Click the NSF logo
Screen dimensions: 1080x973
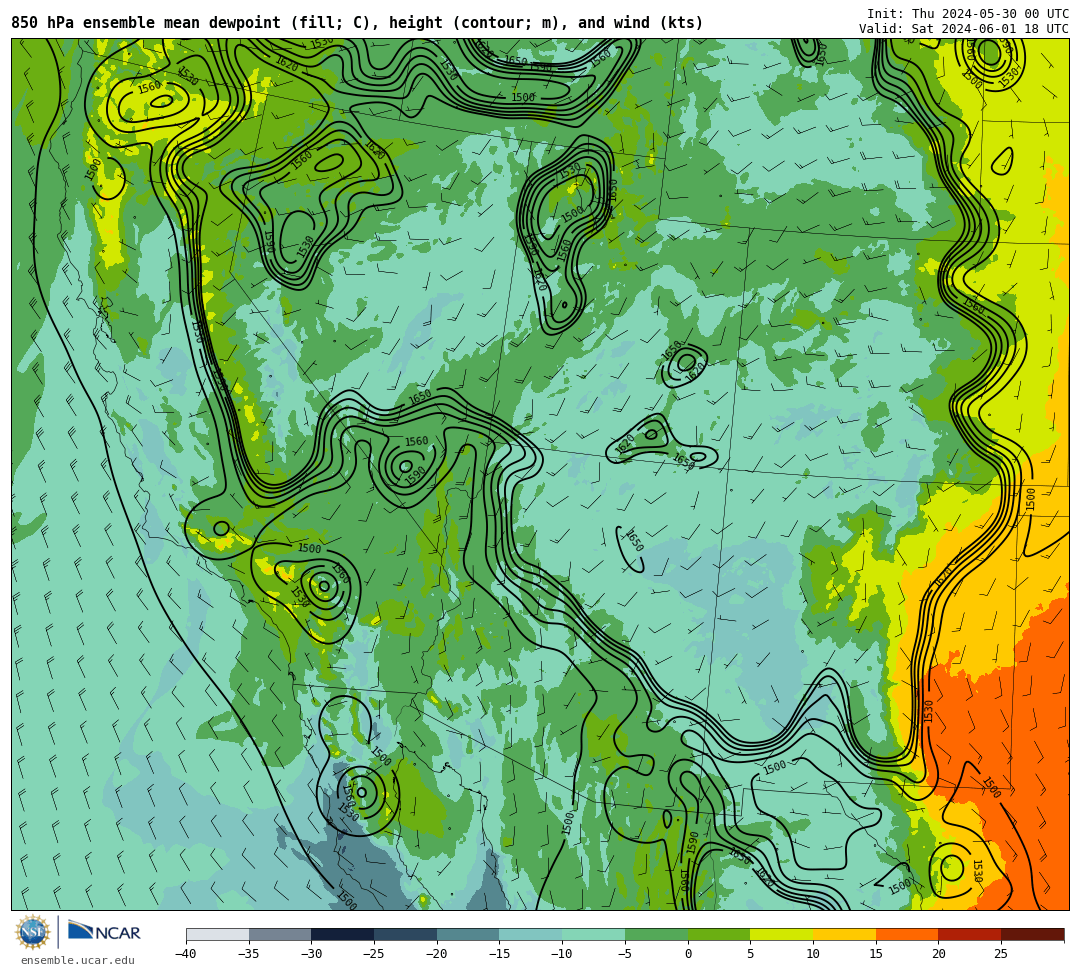33,932
